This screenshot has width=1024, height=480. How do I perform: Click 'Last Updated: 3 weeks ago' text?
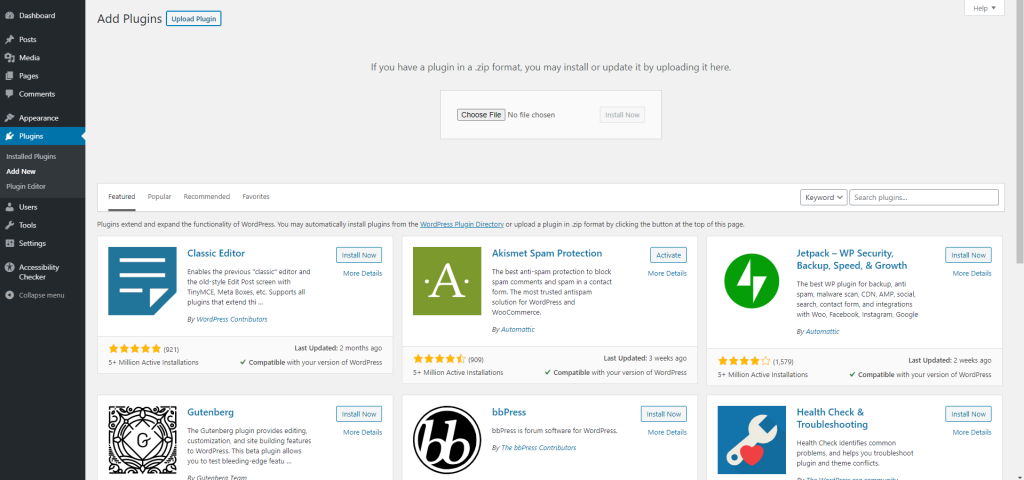coord(645,359)
